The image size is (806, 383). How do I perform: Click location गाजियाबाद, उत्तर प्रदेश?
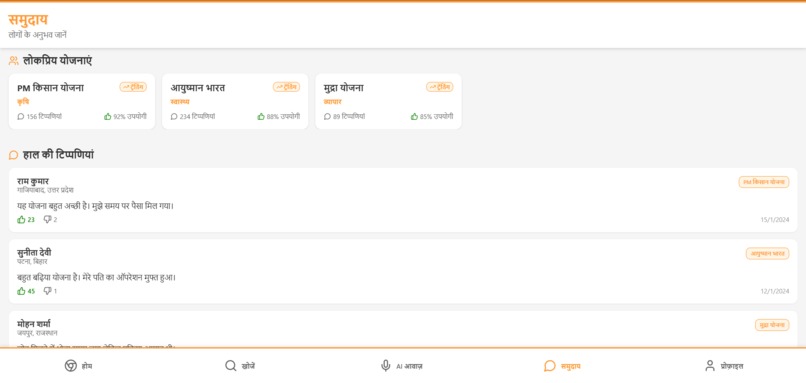coord(45,190)
